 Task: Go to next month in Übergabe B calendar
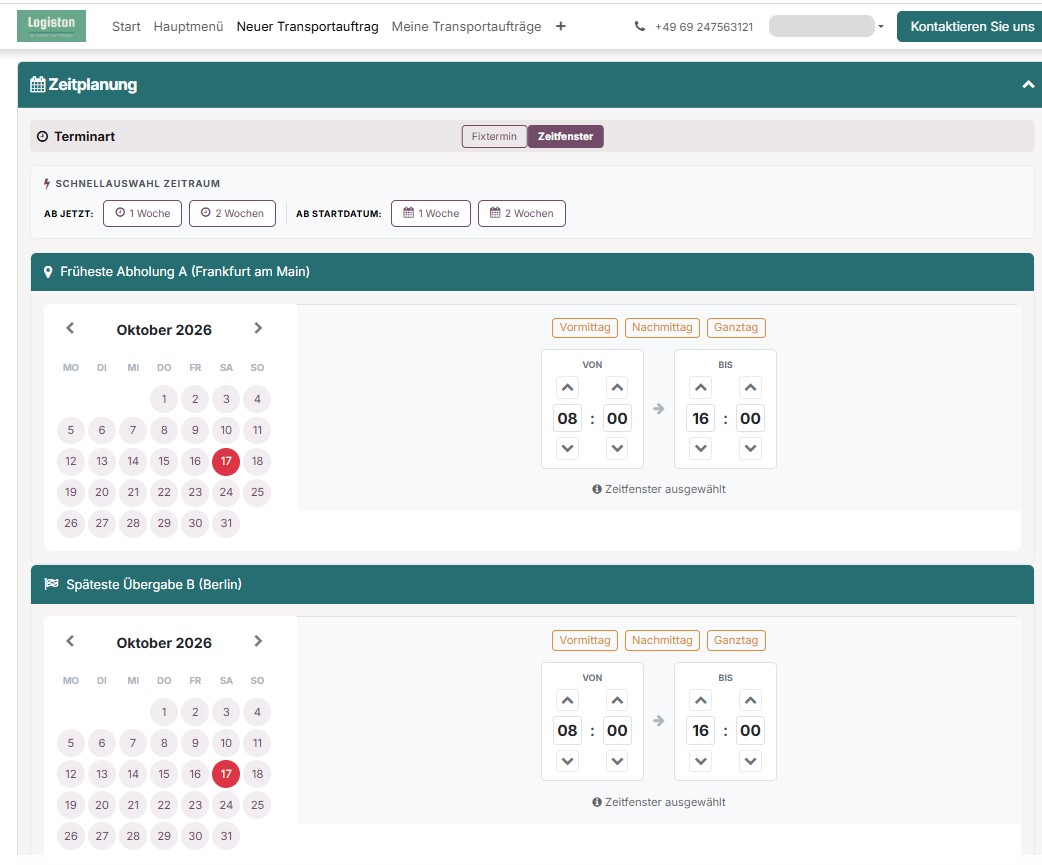(x=258, y=641)
